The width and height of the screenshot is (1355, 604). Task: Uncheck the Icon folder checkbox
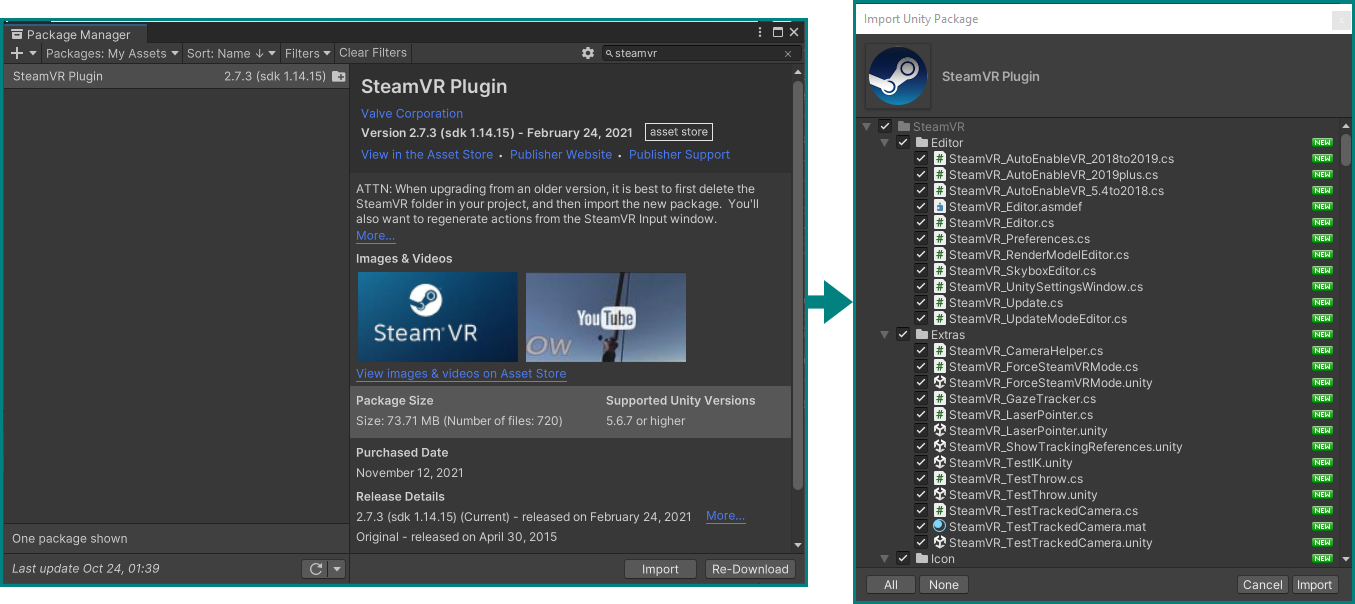tap(903, 559)
